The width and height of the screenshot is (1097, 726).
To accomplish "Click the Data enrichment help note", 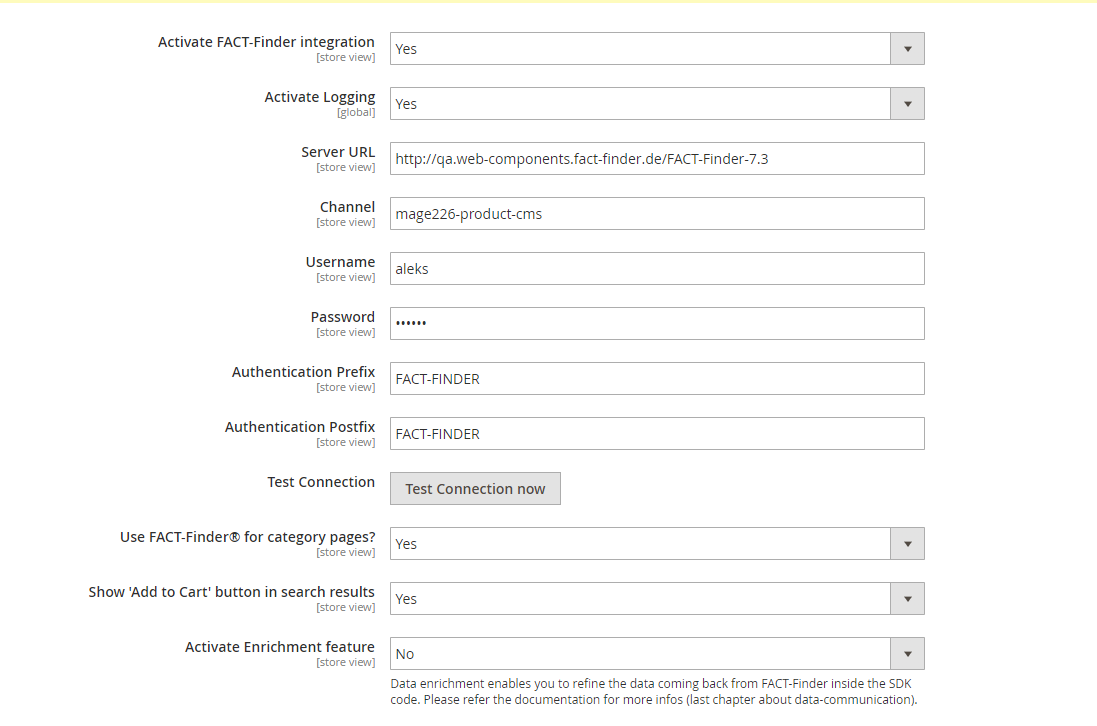I will [x=653, y=691].
